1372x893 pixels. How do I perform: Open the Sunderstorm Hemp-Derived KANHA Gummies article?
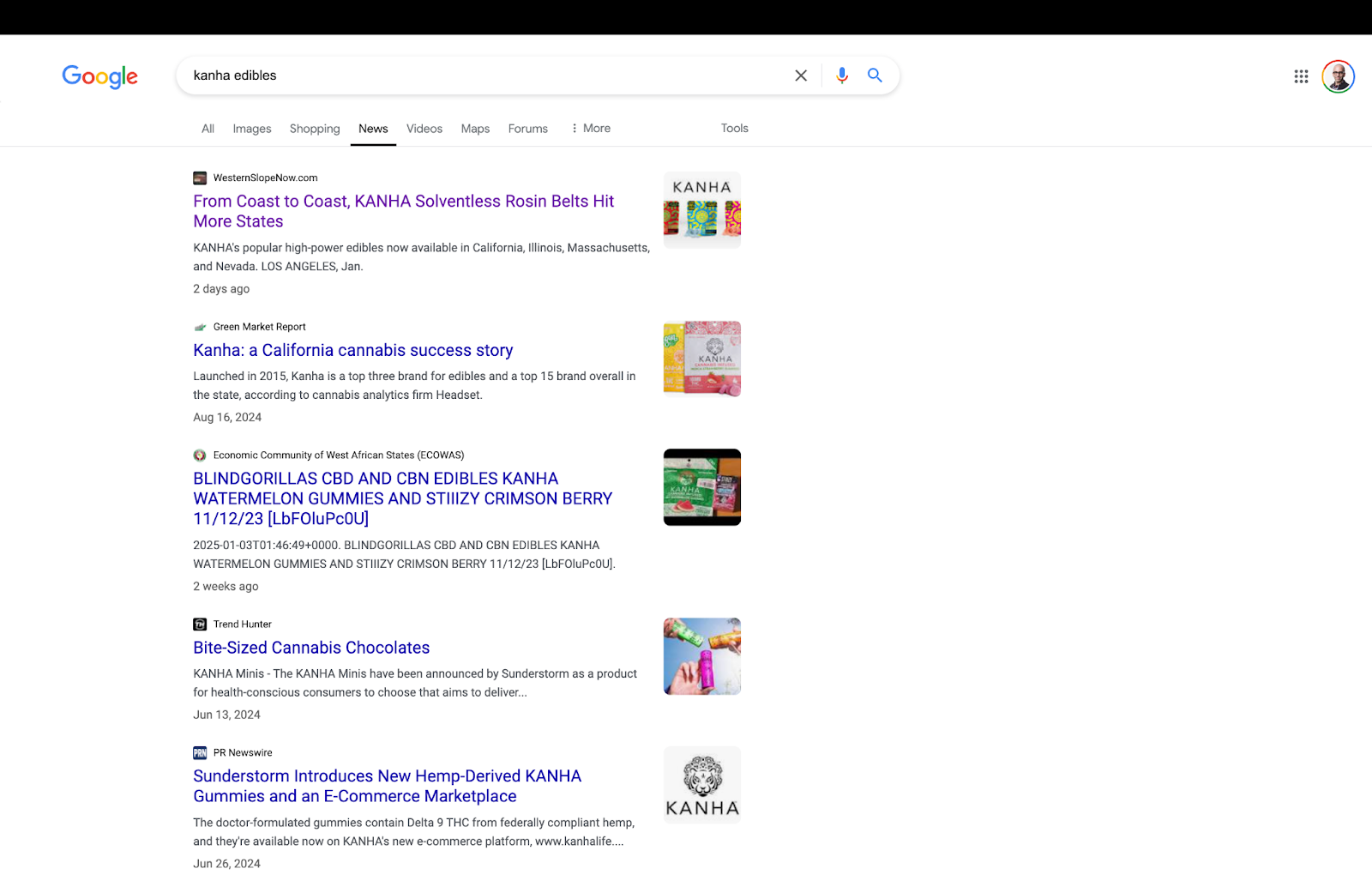(387, 786)
